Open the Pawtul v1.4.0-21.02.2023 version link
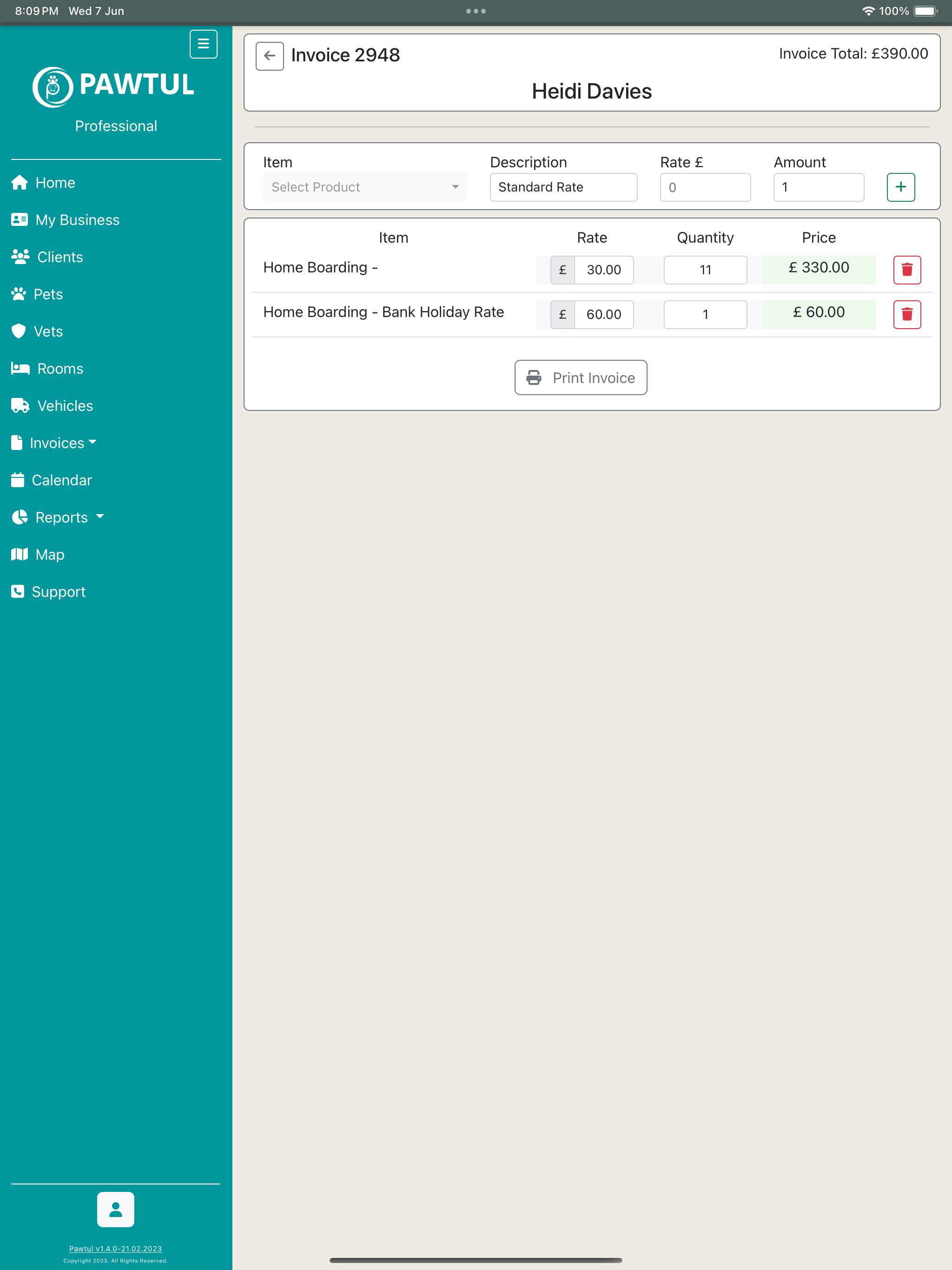952x1270 pixels. (x=115, y=1249)
